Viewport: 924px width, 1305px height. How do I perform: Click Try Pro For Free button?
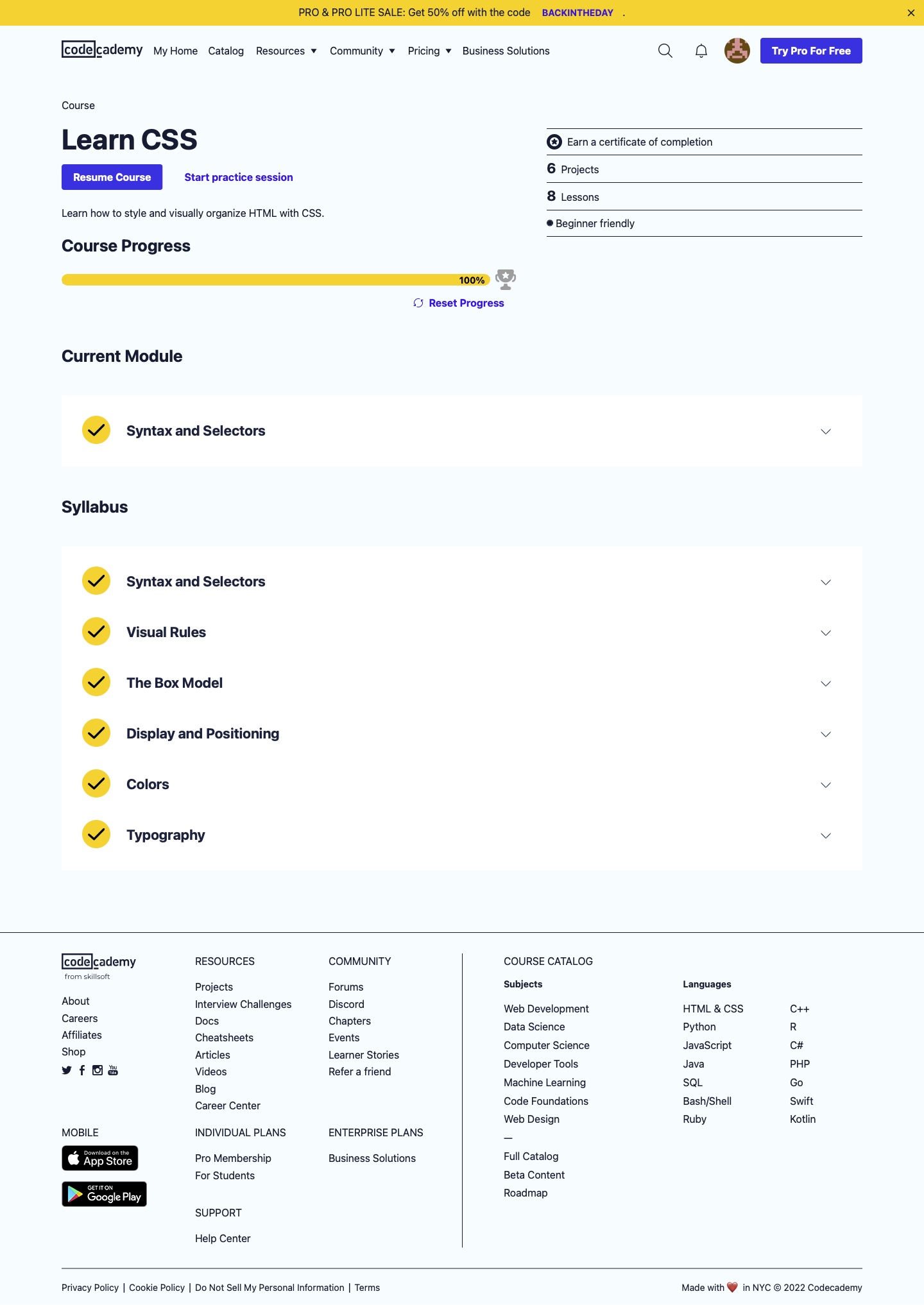click(811, 51)
